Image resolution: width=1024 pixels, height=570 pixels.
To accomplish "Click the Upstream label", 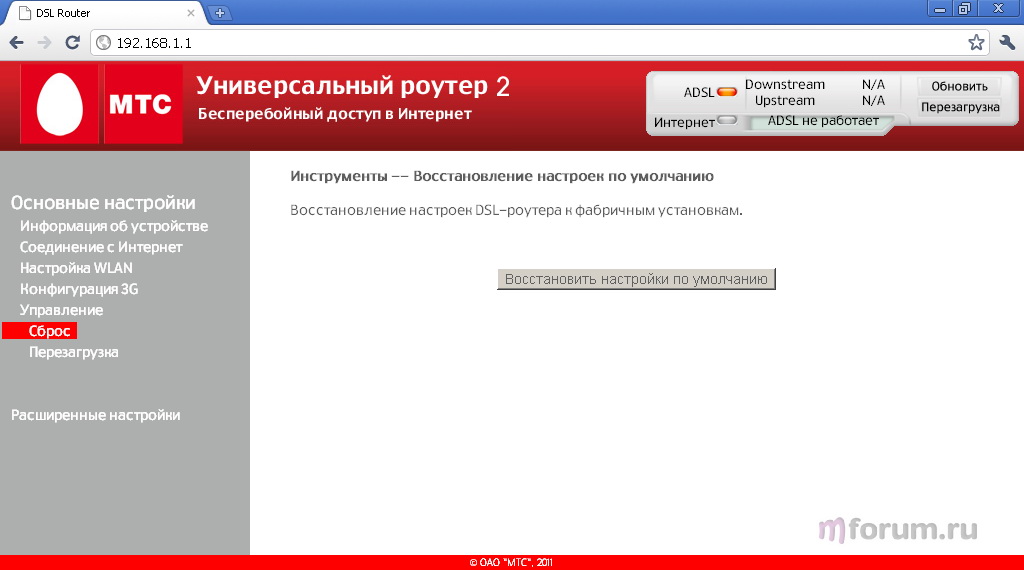I will (784, 101).
